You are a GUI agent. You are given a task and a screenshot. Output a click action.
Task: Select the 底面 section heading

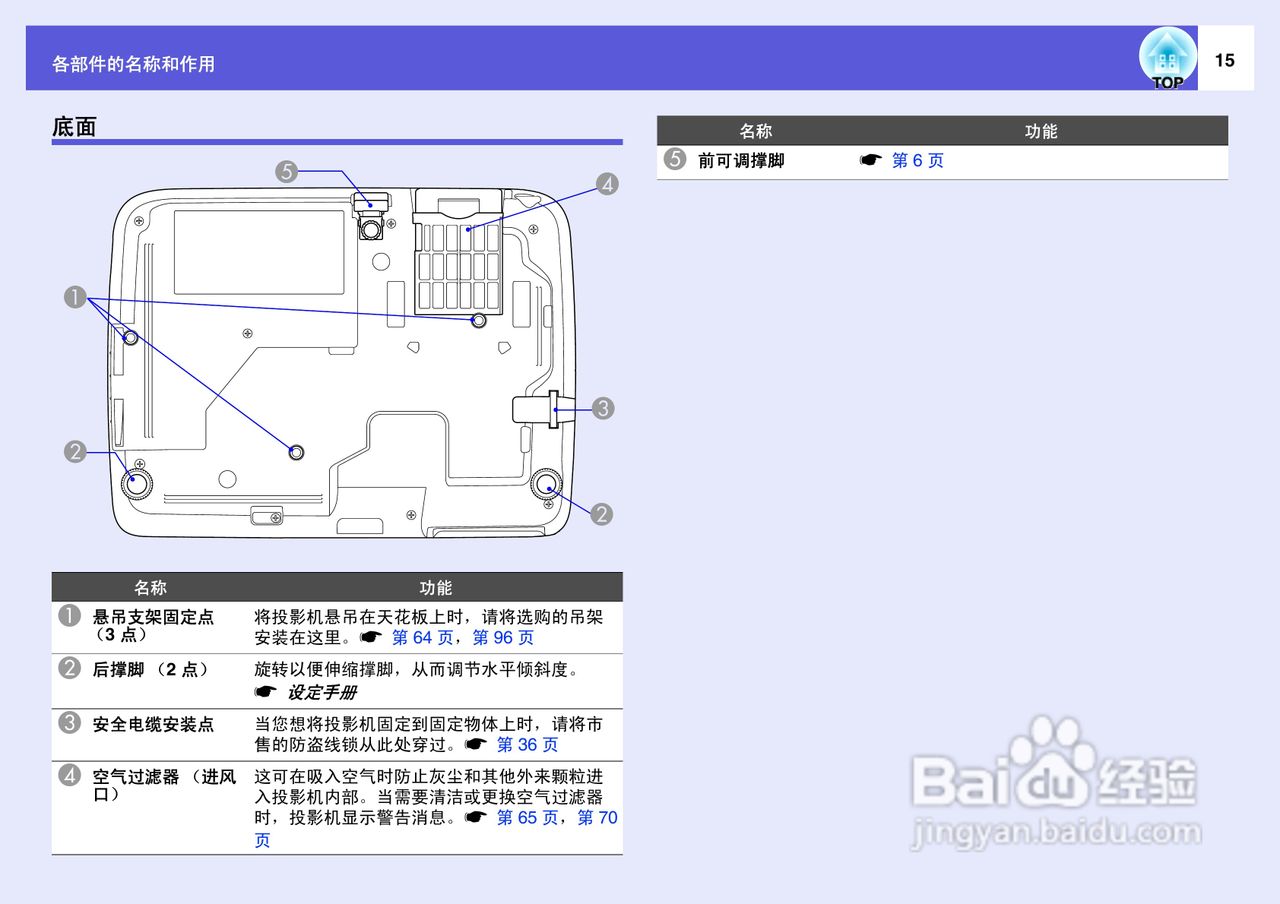pos(73,128)
